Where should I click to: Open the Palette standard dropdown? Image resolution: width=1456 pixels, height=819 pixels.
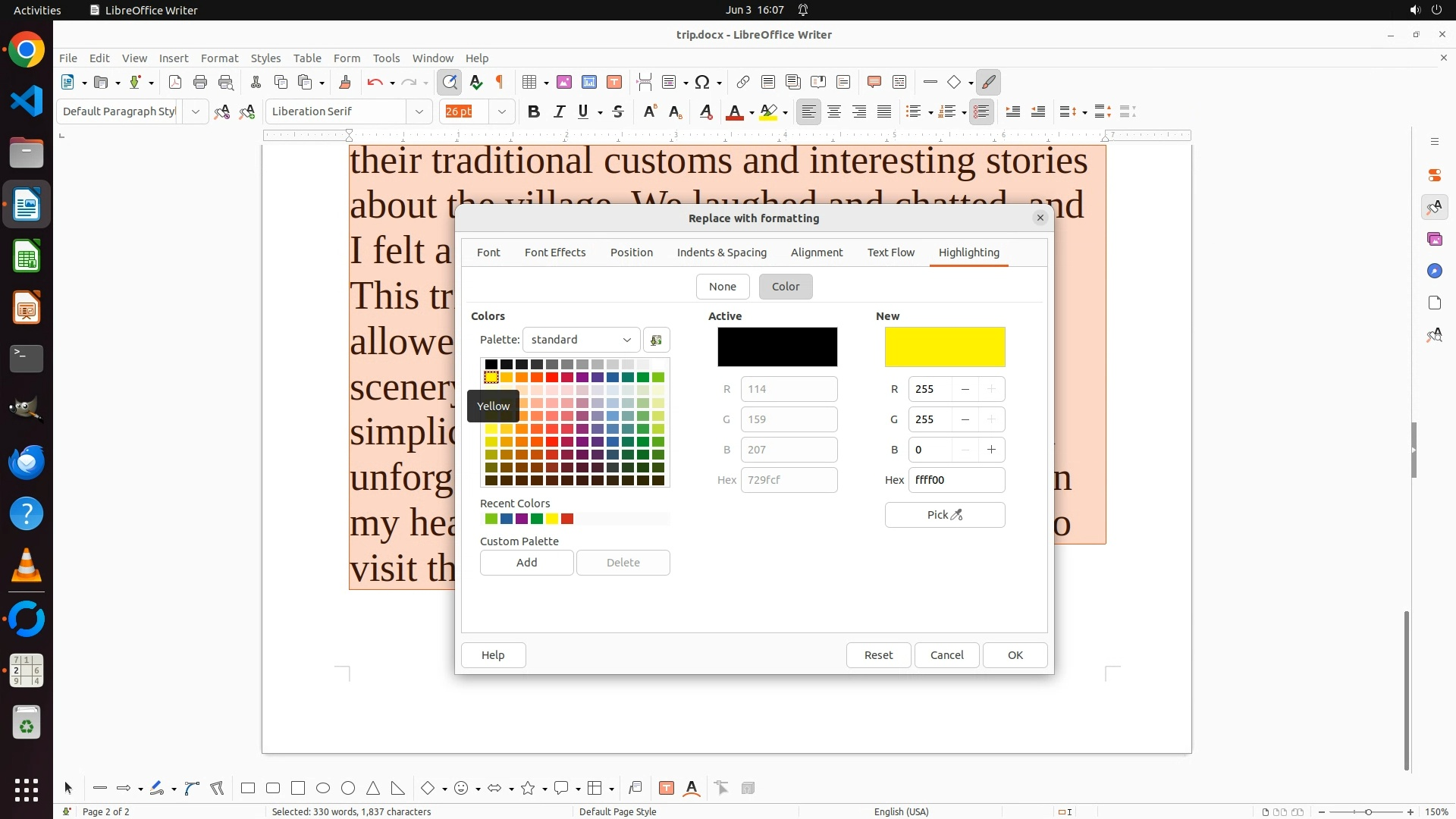click(x=581, y=340)
